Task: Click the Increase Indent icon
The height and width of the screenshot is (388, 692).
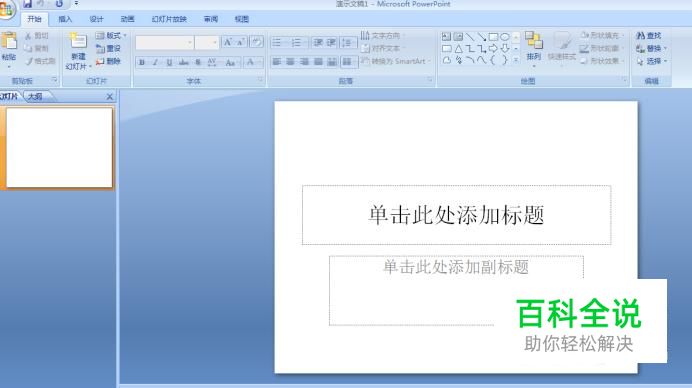Action: (331, 42)
